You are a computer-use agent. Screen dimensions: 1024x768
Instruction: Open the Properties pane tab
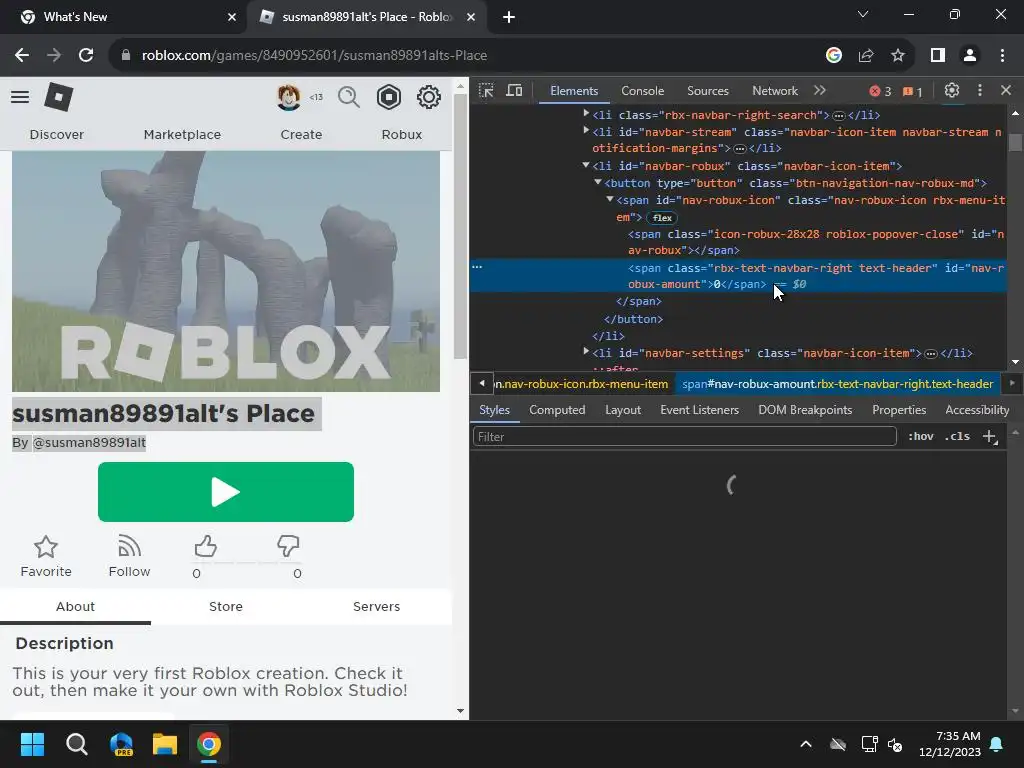pyautogui.click(x=899, y=410)
